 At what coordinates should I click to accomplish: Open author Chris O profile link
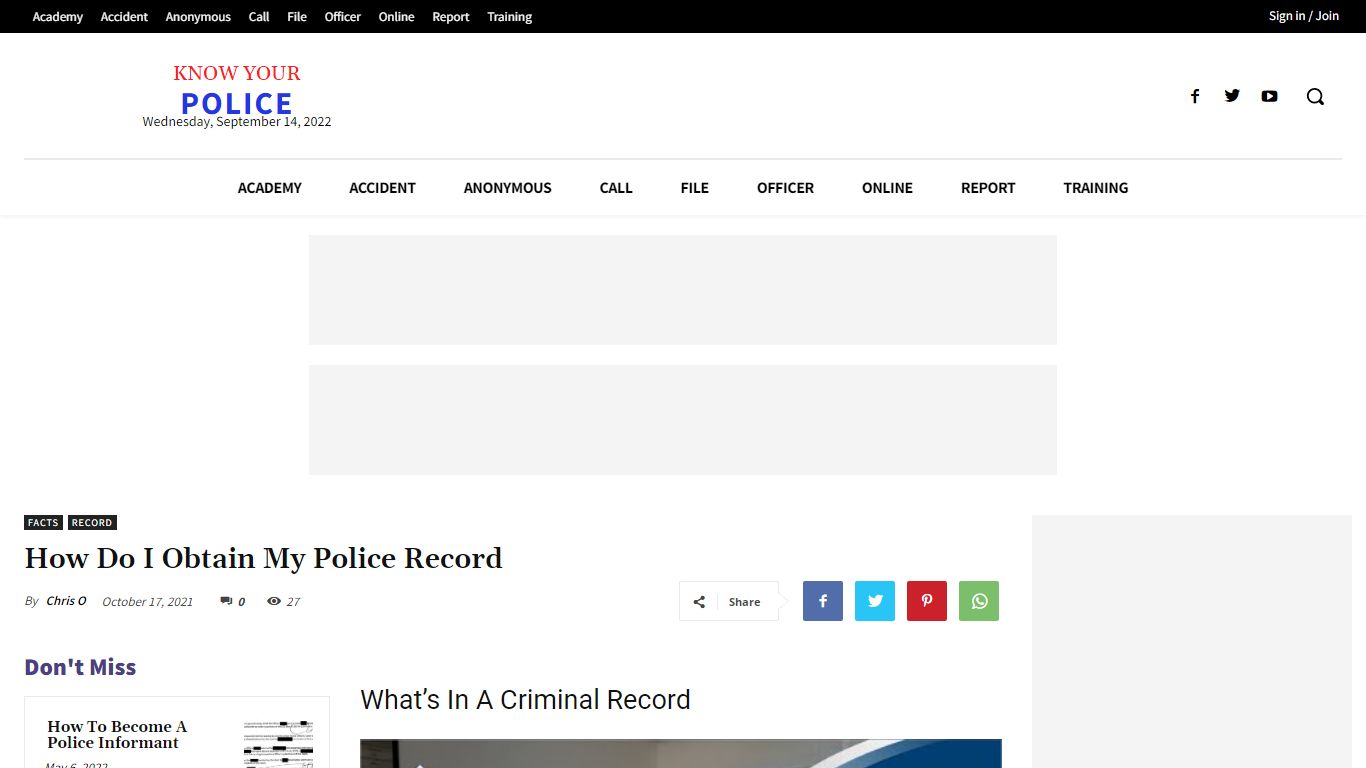(x=66, y=601)
